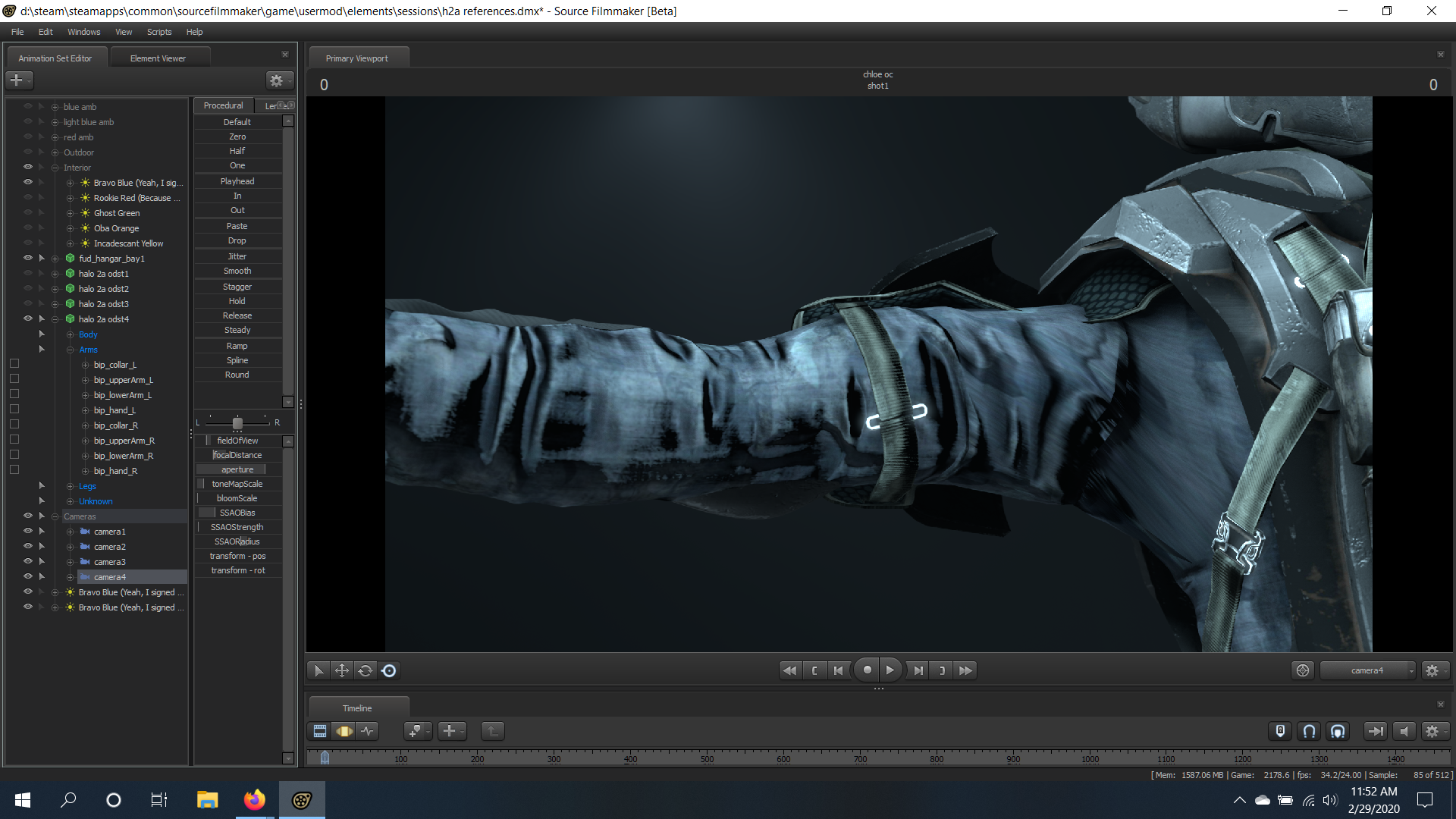Toggle the second magnet frame snap icon
The width and height of the screenshot is (1456, 819).
coord(1338,731)
